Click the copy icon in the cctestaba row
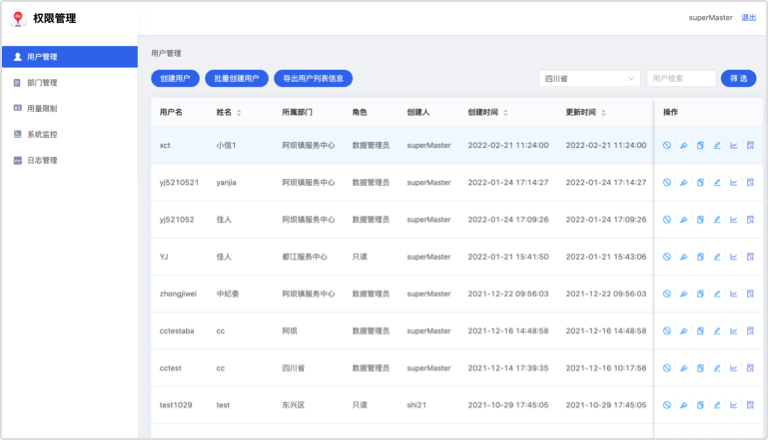 pos(700,331)
